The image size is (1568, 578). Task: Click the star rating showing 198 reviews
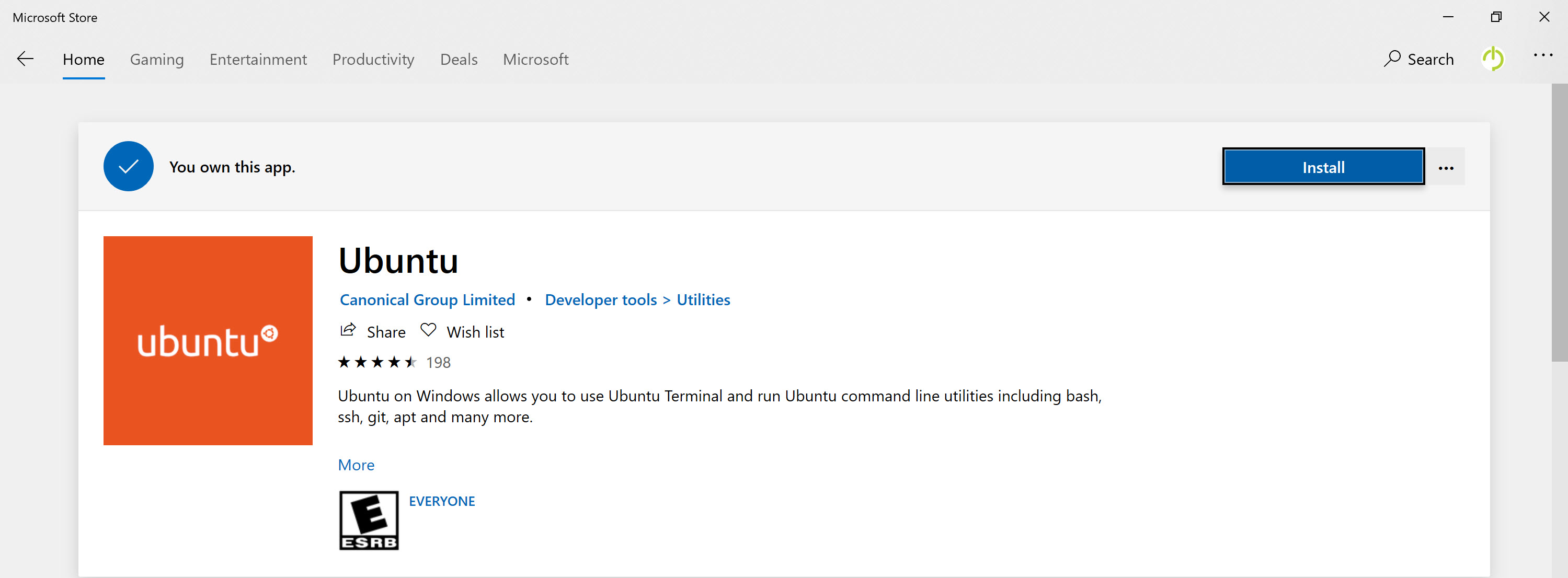point(393,362)
